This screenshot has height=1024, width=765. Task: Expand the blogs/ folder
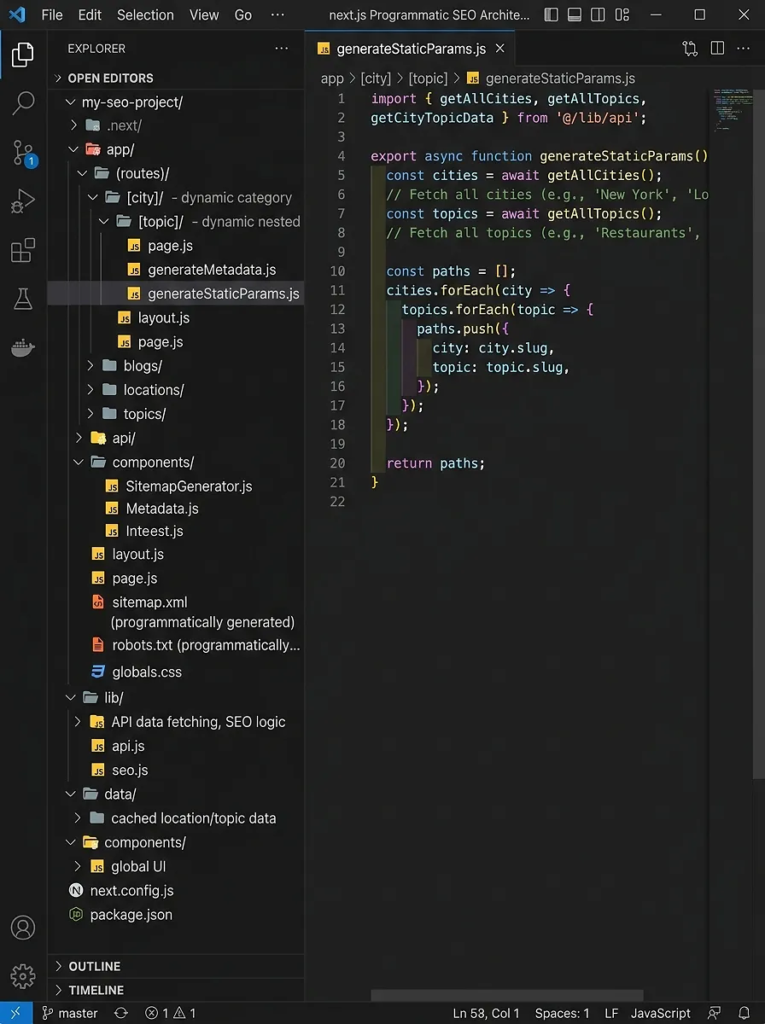point(176,366)
